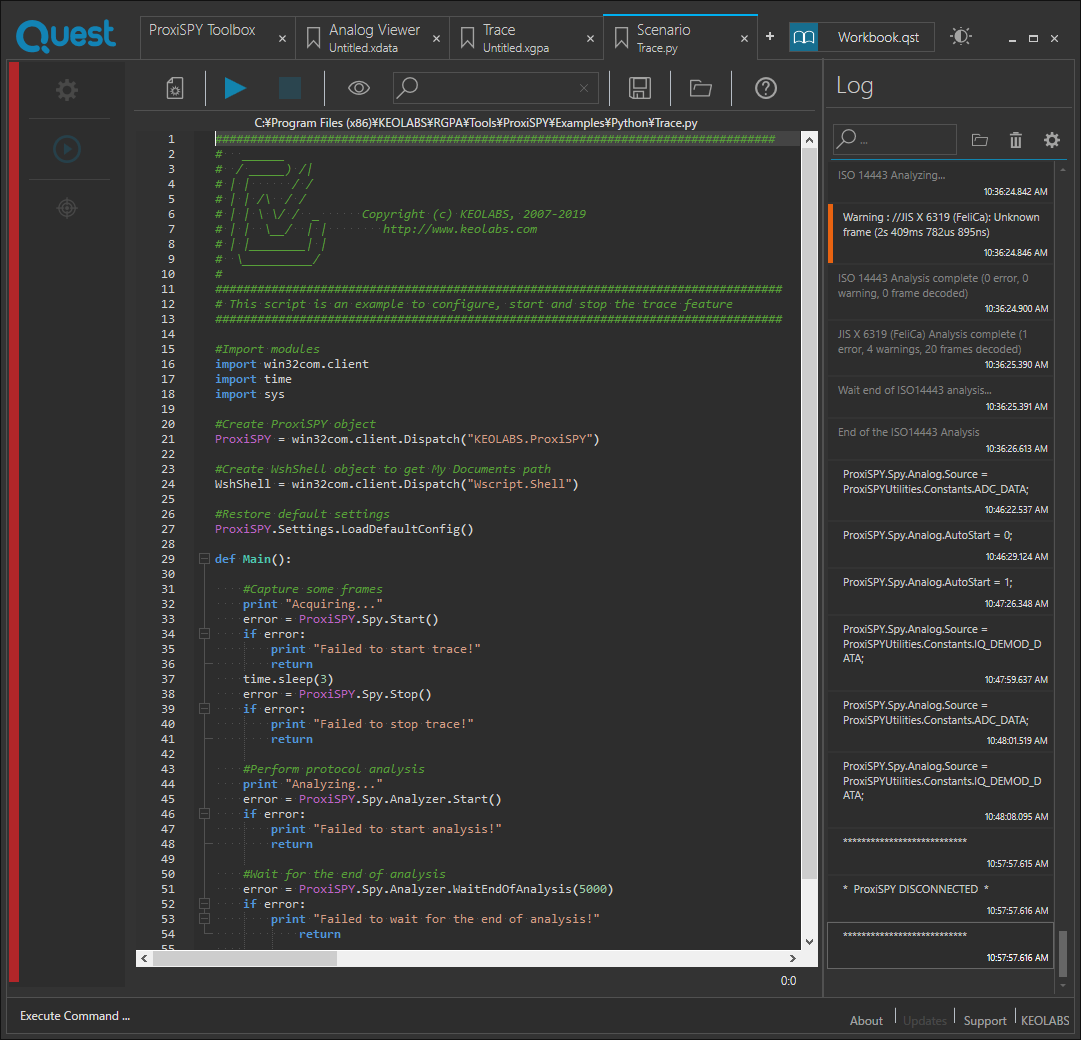The width and height of the screenshot is (1081, 1040).
Task: Run the script with the play button
Action: [x=235, y=88]
